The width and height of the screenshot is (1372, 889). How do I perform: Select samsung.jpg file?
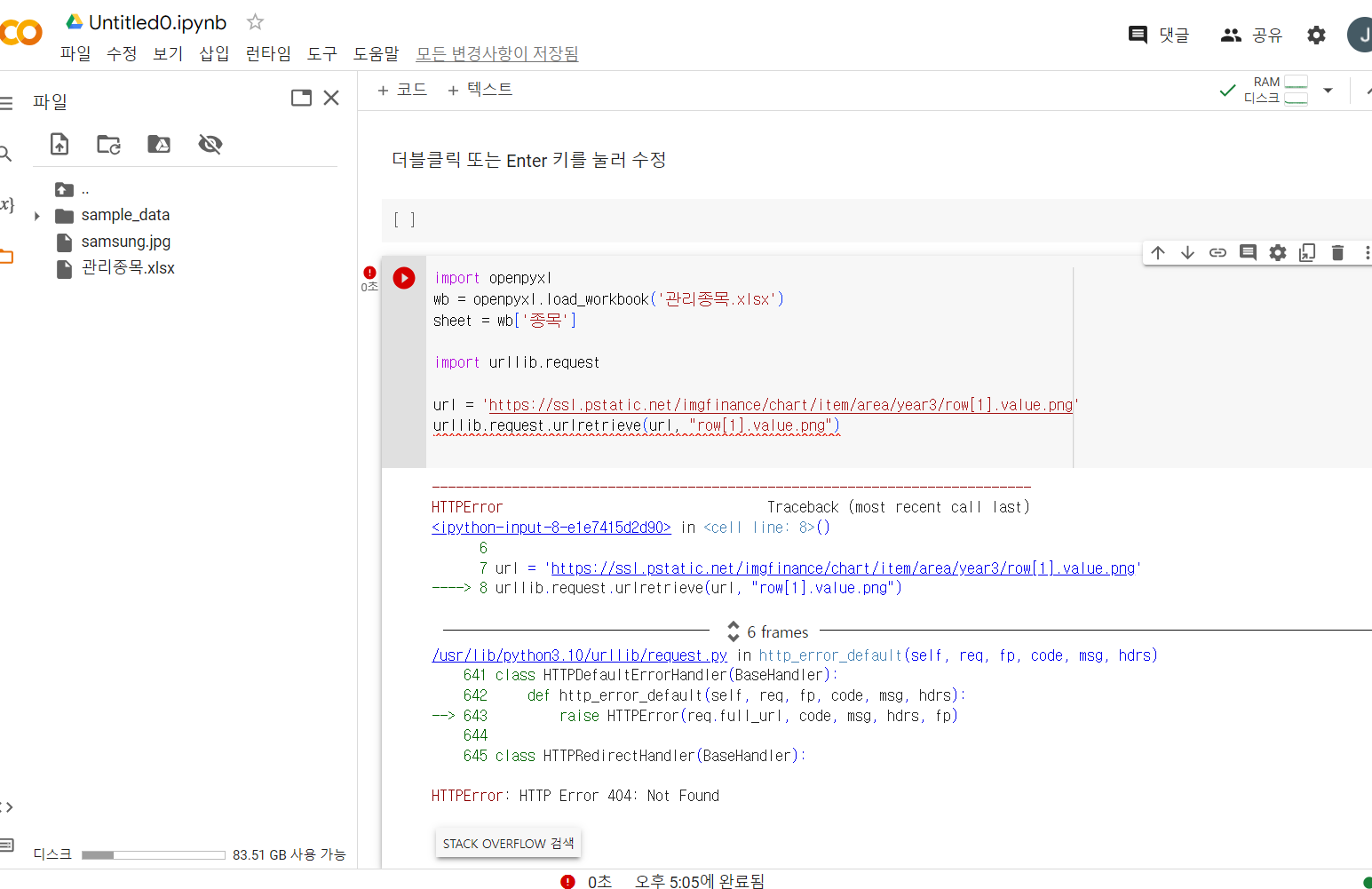coord(113,242)
